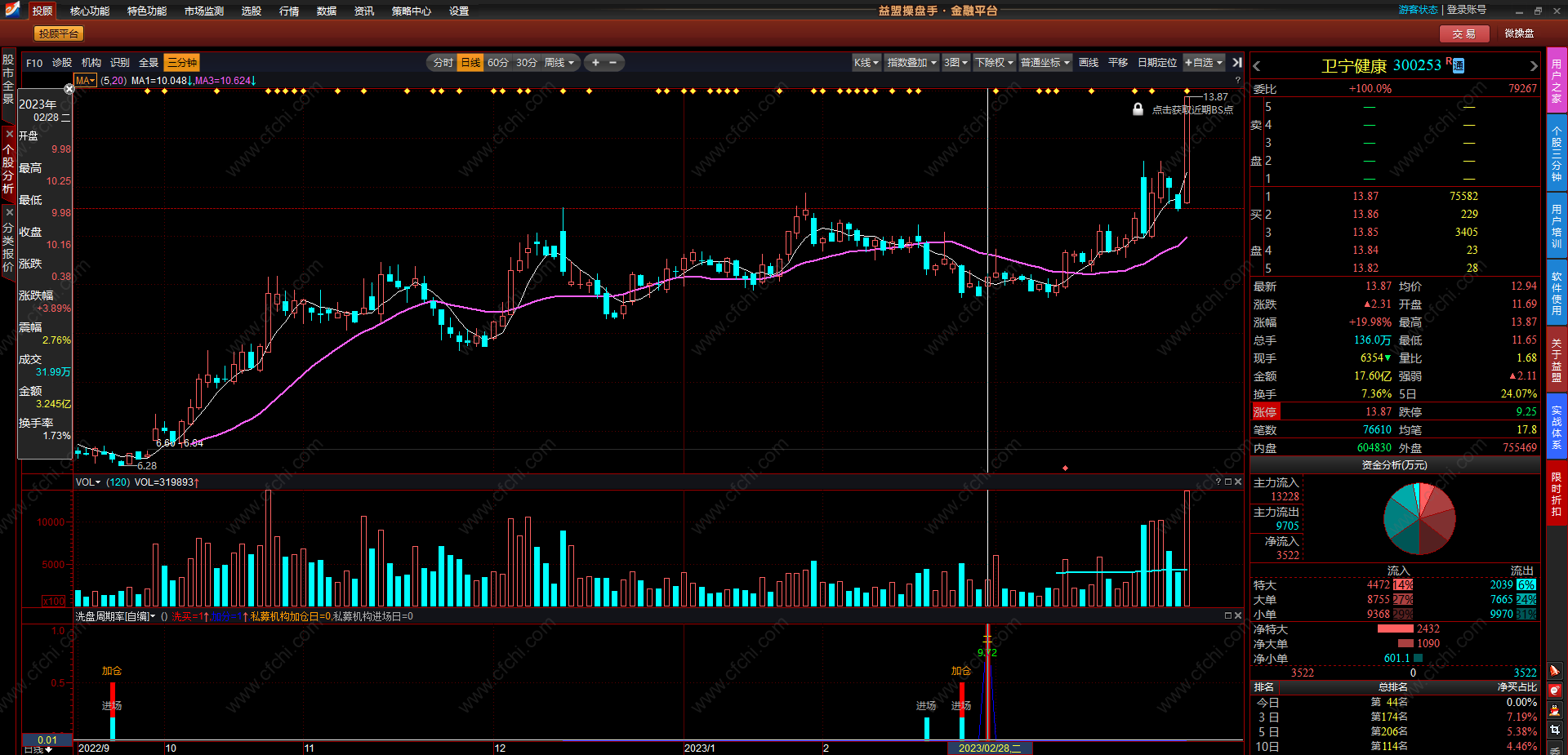Expand the 指数叠加 dropdown
This screenshot has width=1568, height=755.
click(x=911, y=63)
